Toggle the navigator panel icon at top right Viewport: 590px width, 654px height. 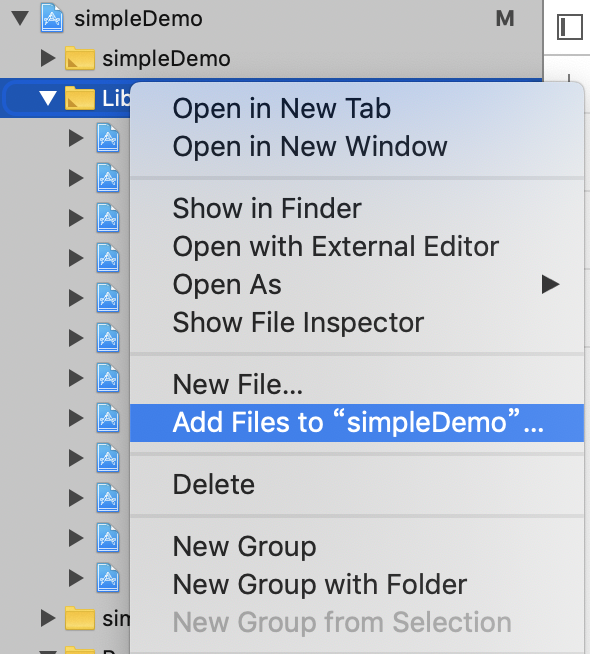click(x=570, y=27)
